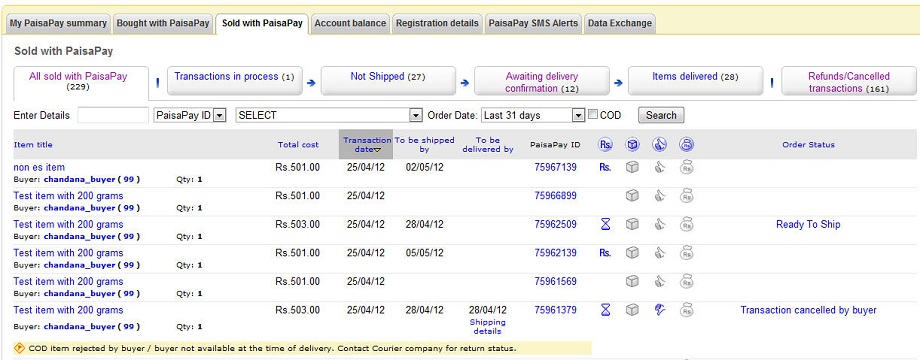Open PaisaPay ID 75962509 link
This screenshot has width=920, height=360.
pyautogui.click(x=556, y=224)
